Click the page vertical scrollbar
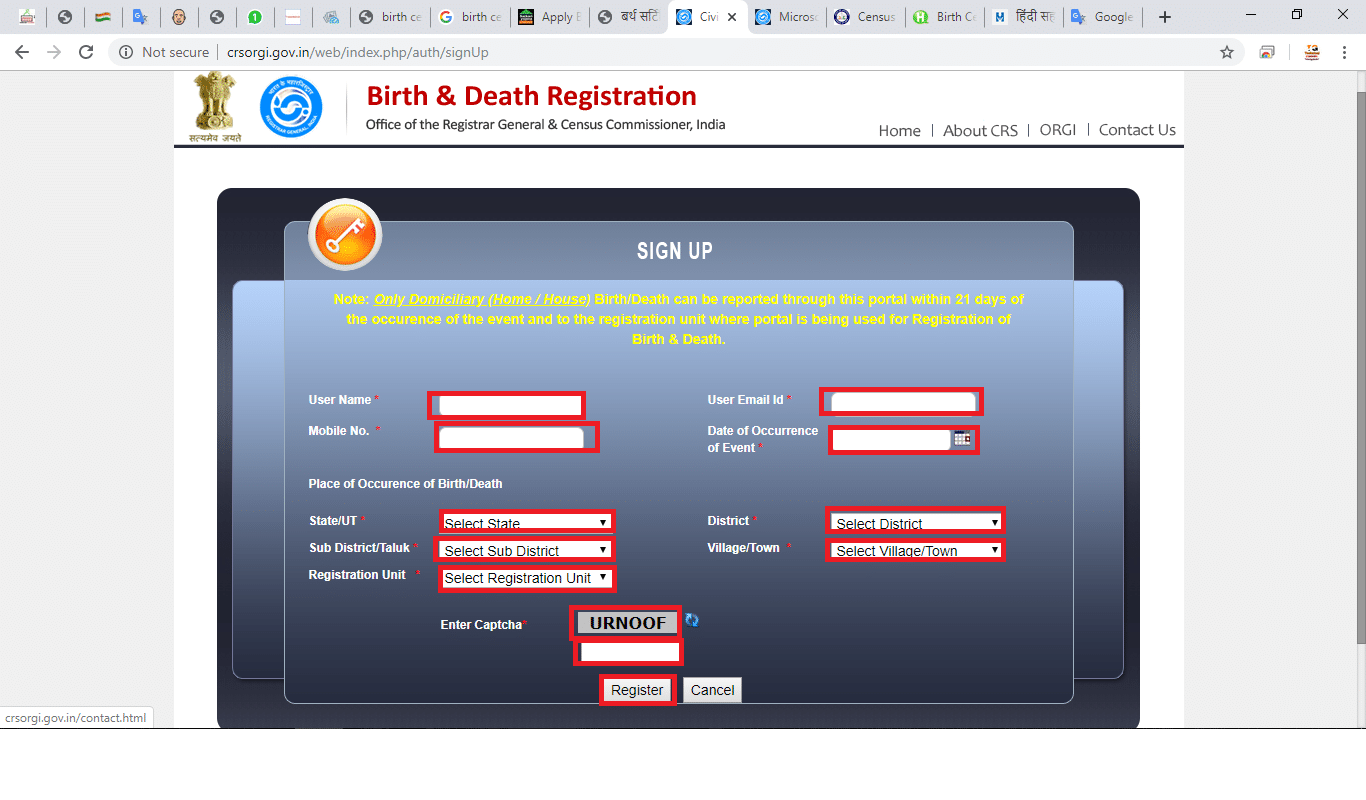Image resolution: width=1366 pixels, height=800 pixels. [x=1360, y=367]
